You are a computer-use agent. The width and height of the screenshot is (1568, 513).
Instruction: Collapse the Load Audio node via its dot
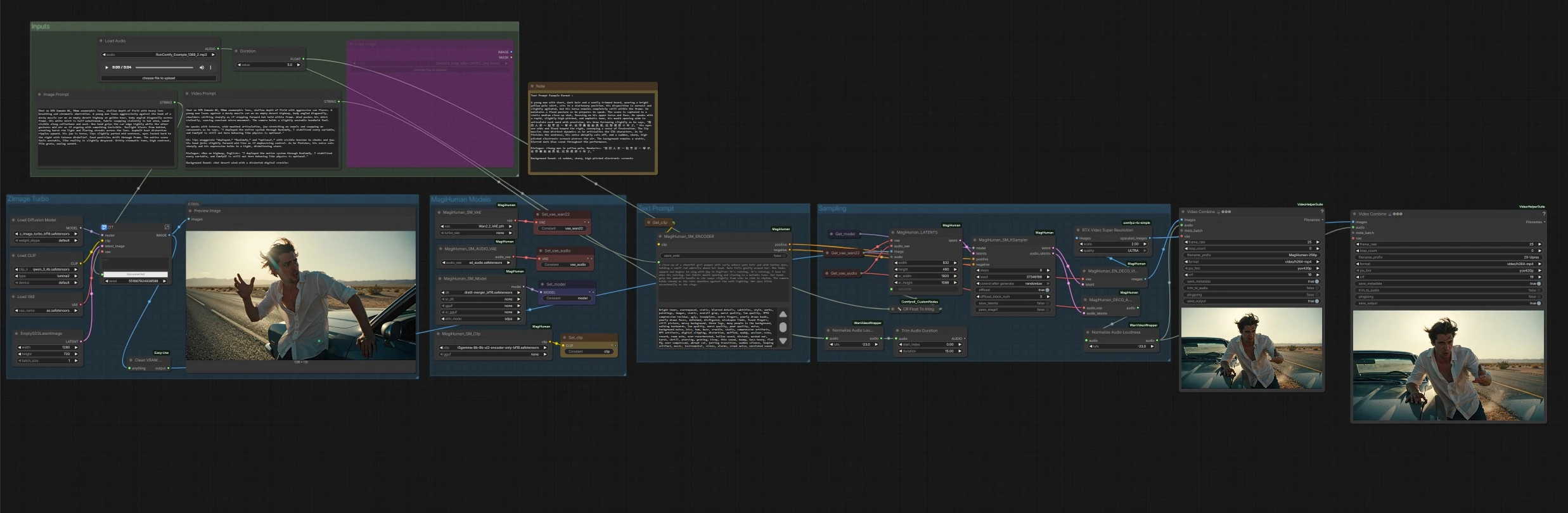click(101, 41)
